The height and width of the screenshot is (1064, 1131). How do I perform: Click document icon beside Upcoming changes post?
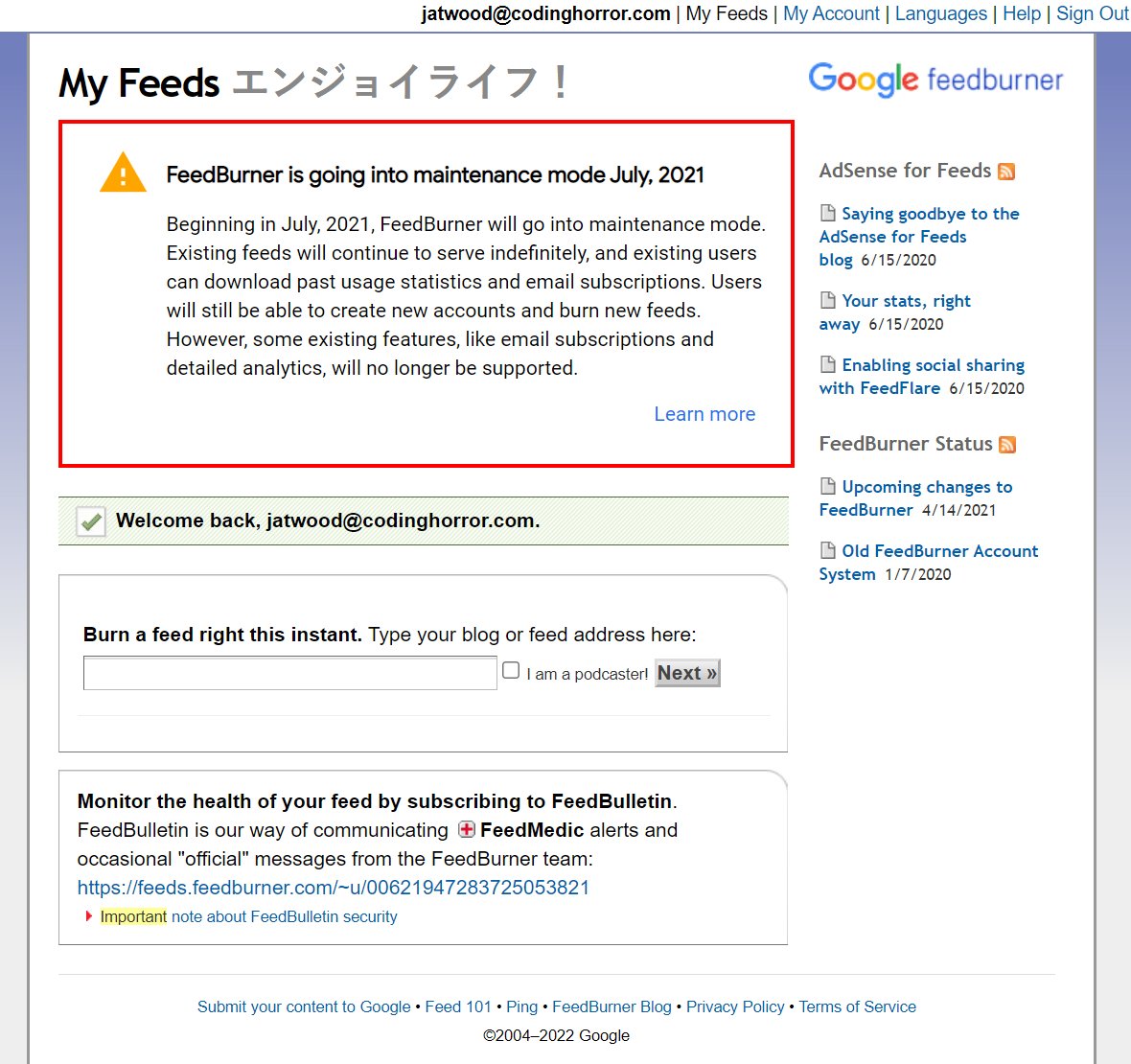pos(828,486)
